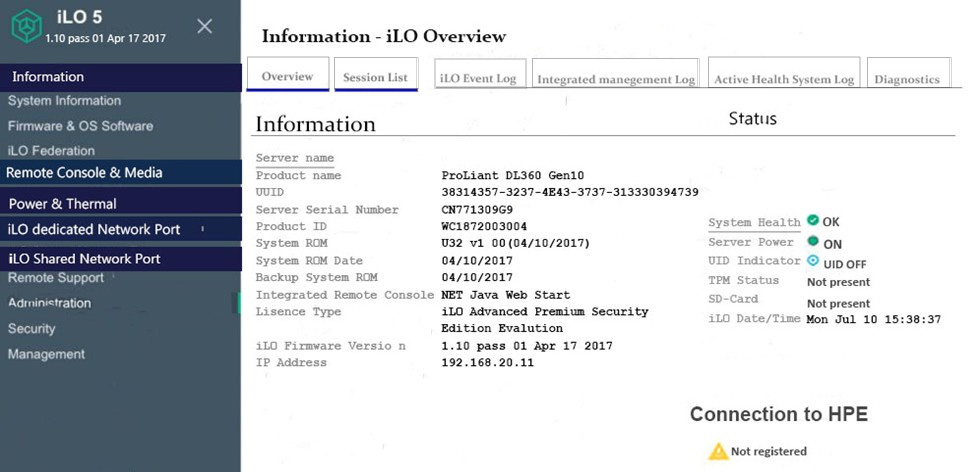Click the SD-Card Not present value
The height and width of the screenshot is (472, 980).
pyautogui.click(x=838, y=303)
